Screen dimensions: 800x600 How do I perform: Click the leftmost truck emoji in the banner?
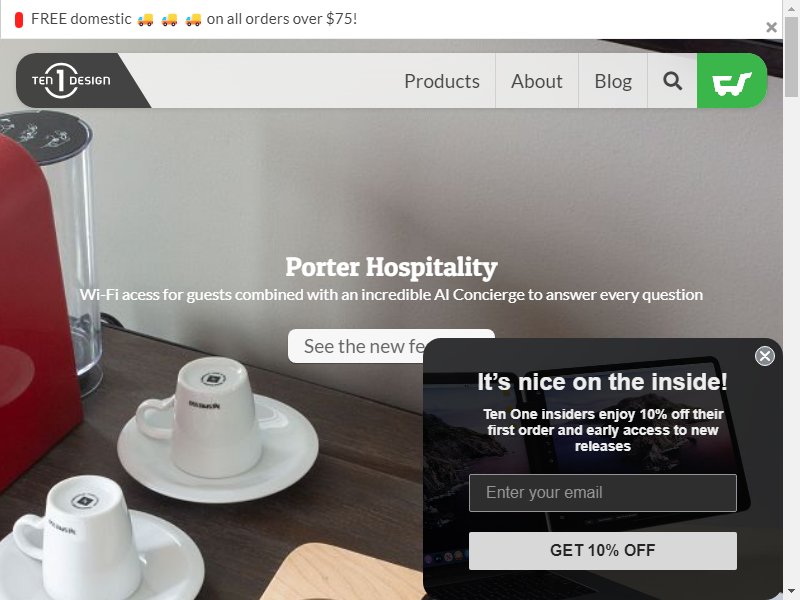point(145,20)
